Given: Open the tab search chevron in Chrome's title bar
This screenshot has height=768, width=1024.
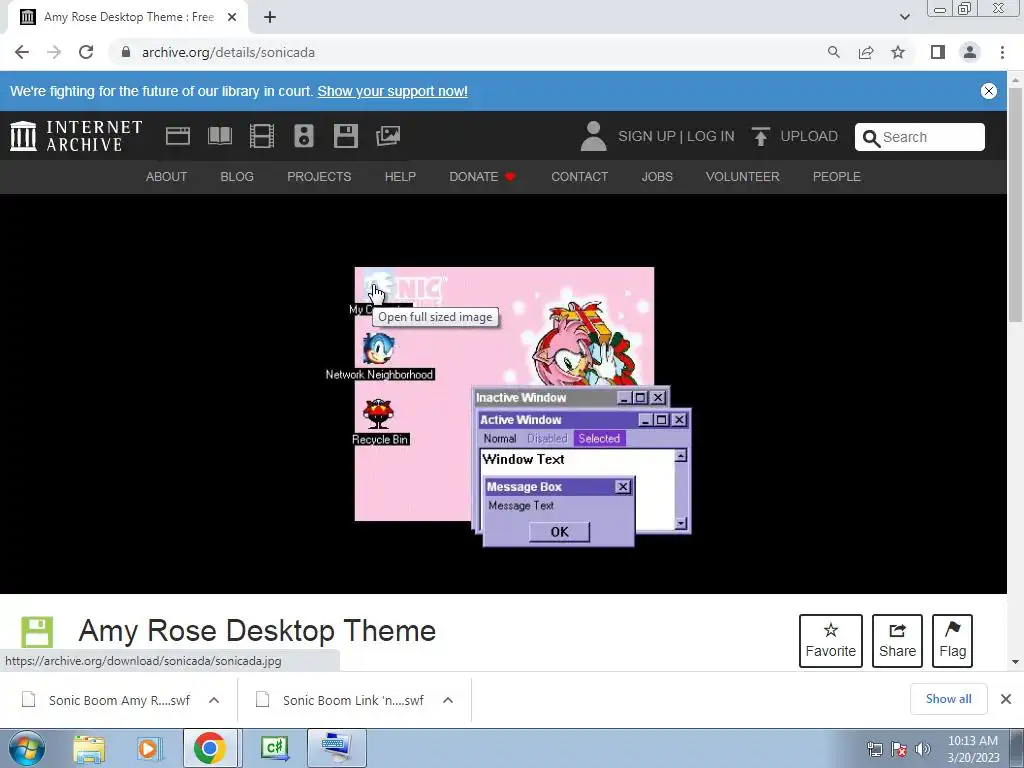Looking at the screenshot, I should 904,17.
